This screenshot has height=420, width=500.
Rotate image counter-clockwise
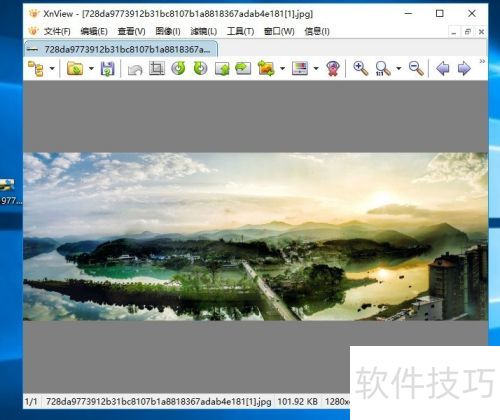(x=178, y=68)
